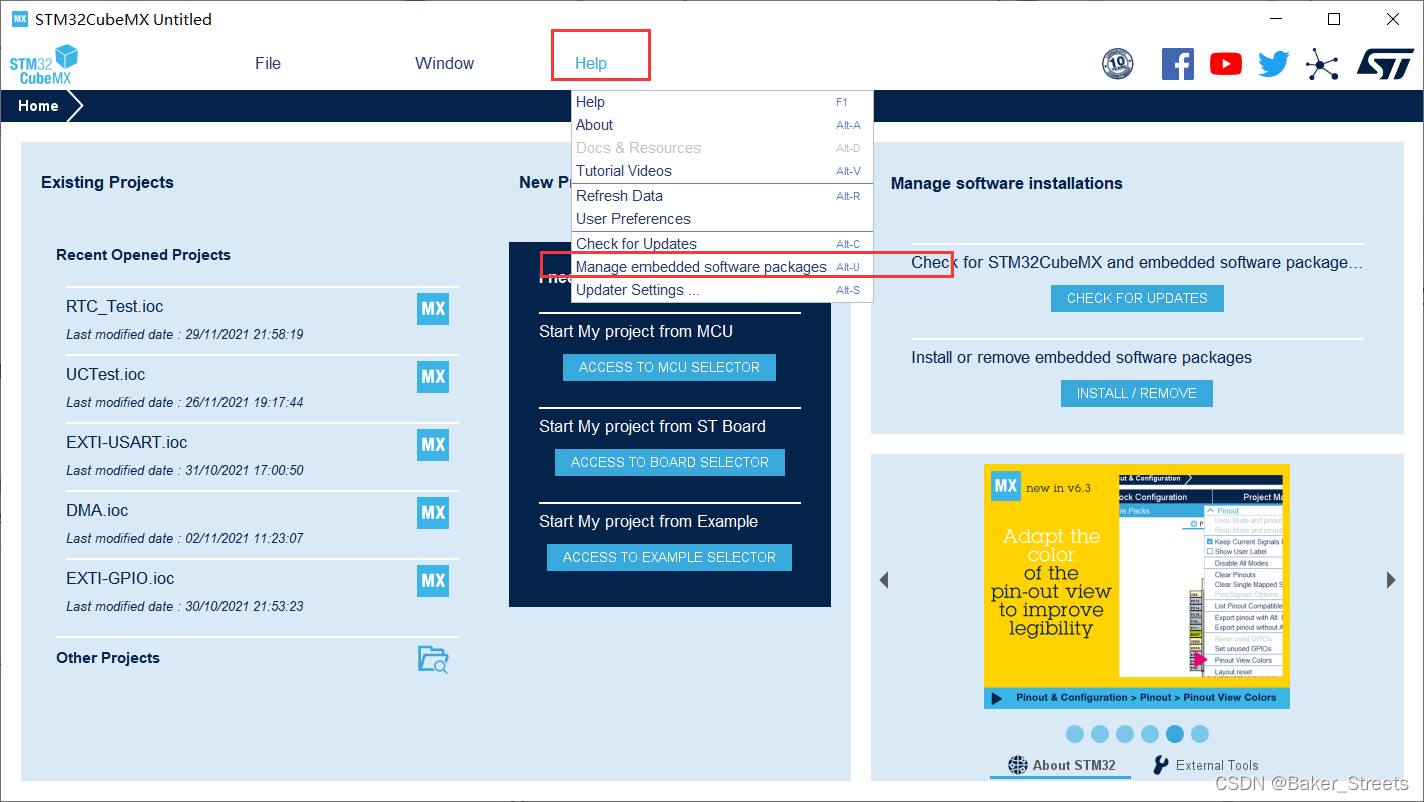Open recent project EXTI-GPIO.ioc
Screen dimensions: 1424x802
tap(120, 579)
